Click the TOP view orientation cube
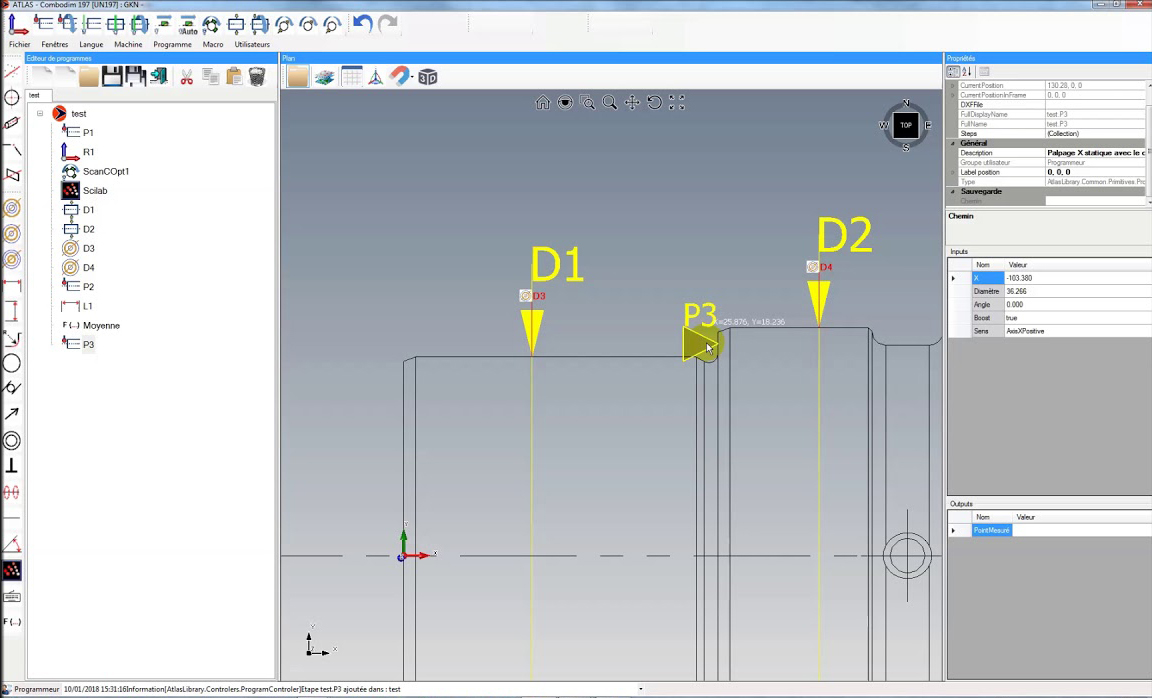The width and height of the screenshot is (1152, 698). 906,125
